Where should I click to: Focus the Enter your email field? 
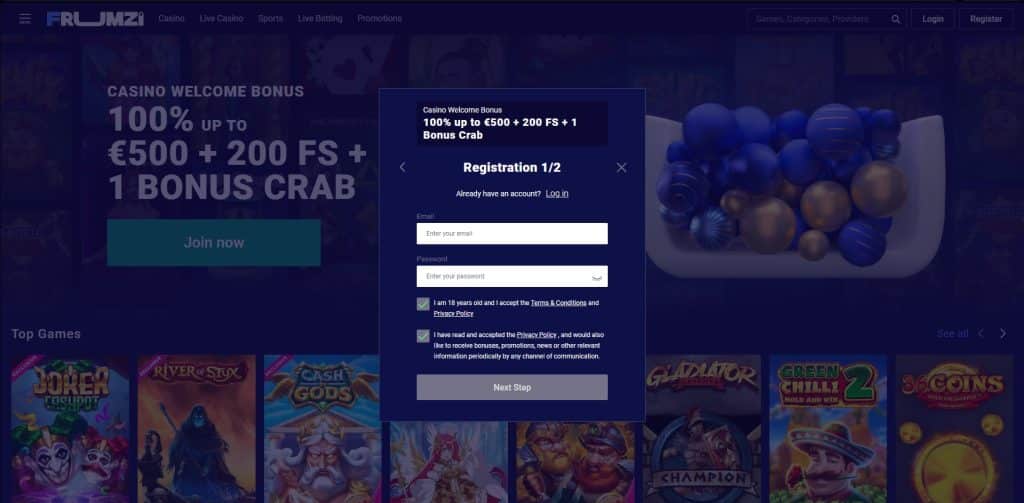(512, 233)
